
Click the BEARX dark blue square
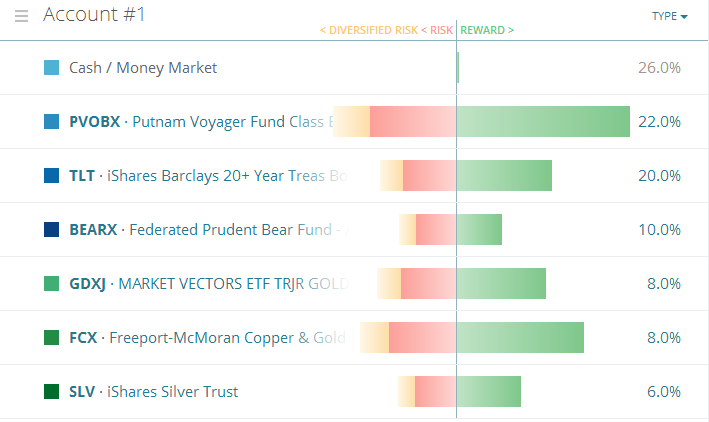point(52,230)
